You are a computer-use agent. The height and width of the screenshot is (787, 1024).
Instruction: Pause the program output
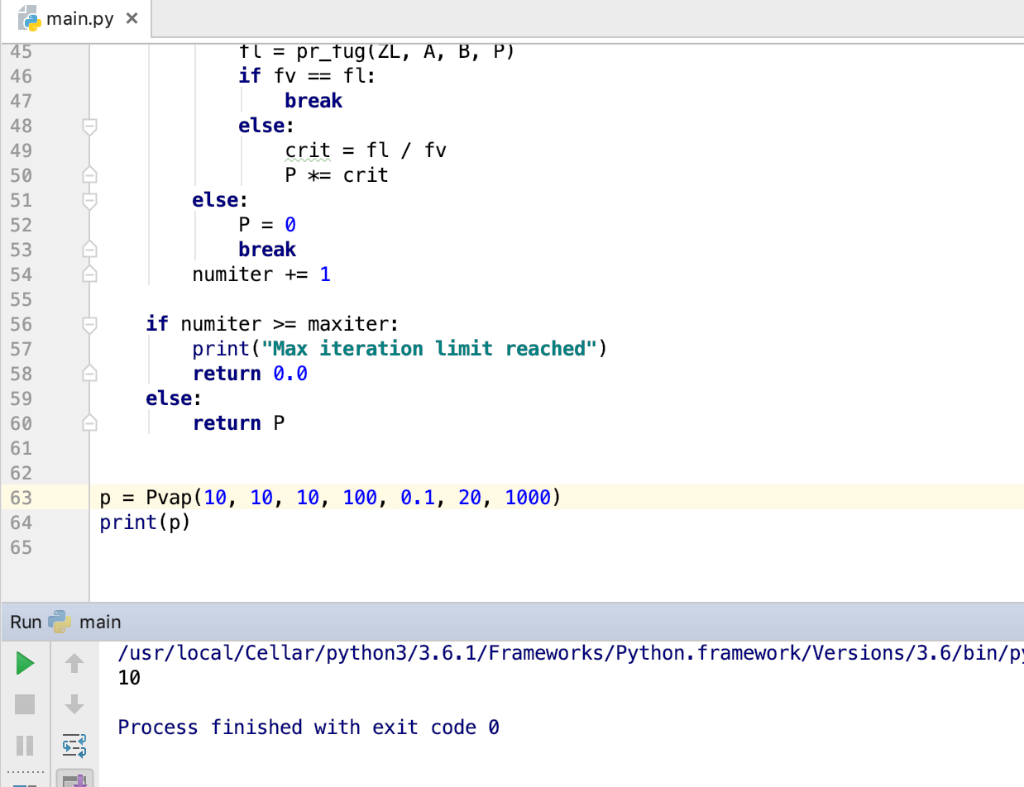point(25,745)
